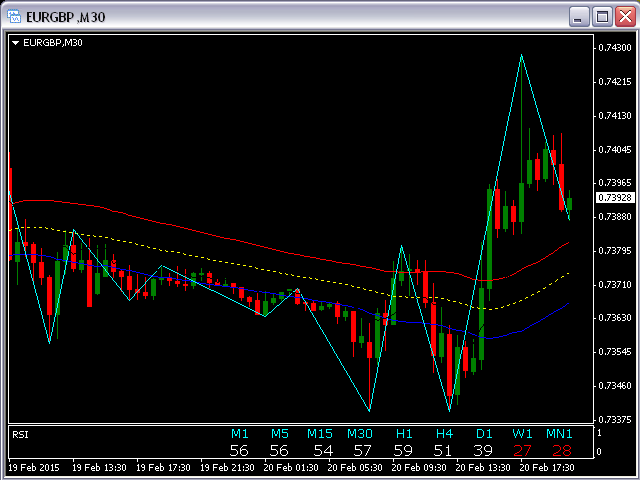This screenshot has height=480, width=640.
Task: Click the 0.73965 price scale label
Action: click(615, 182)
